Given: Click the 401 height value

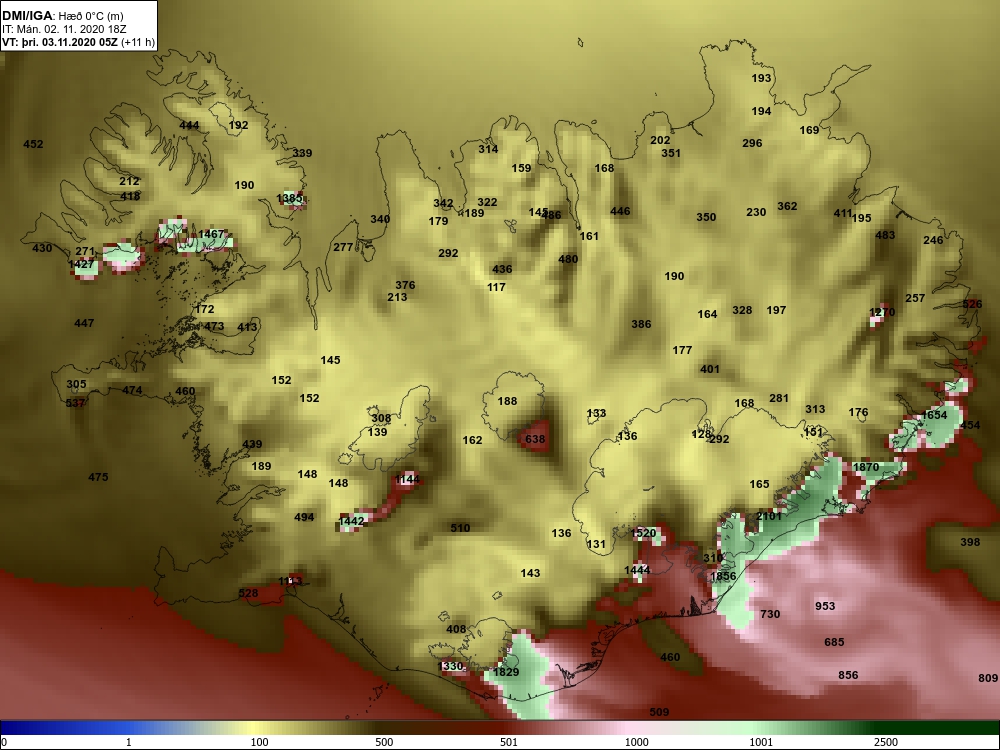Looking at the screenshot, I should pos(710,369).
